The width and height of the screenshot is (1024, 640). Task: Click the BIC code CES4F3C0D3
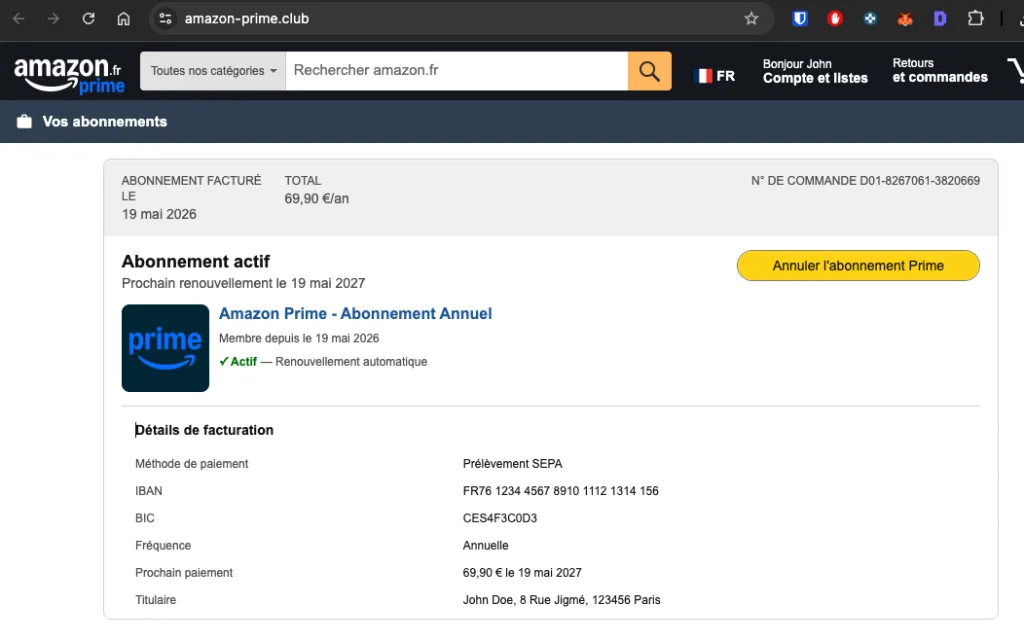click(x=500, y=519)
